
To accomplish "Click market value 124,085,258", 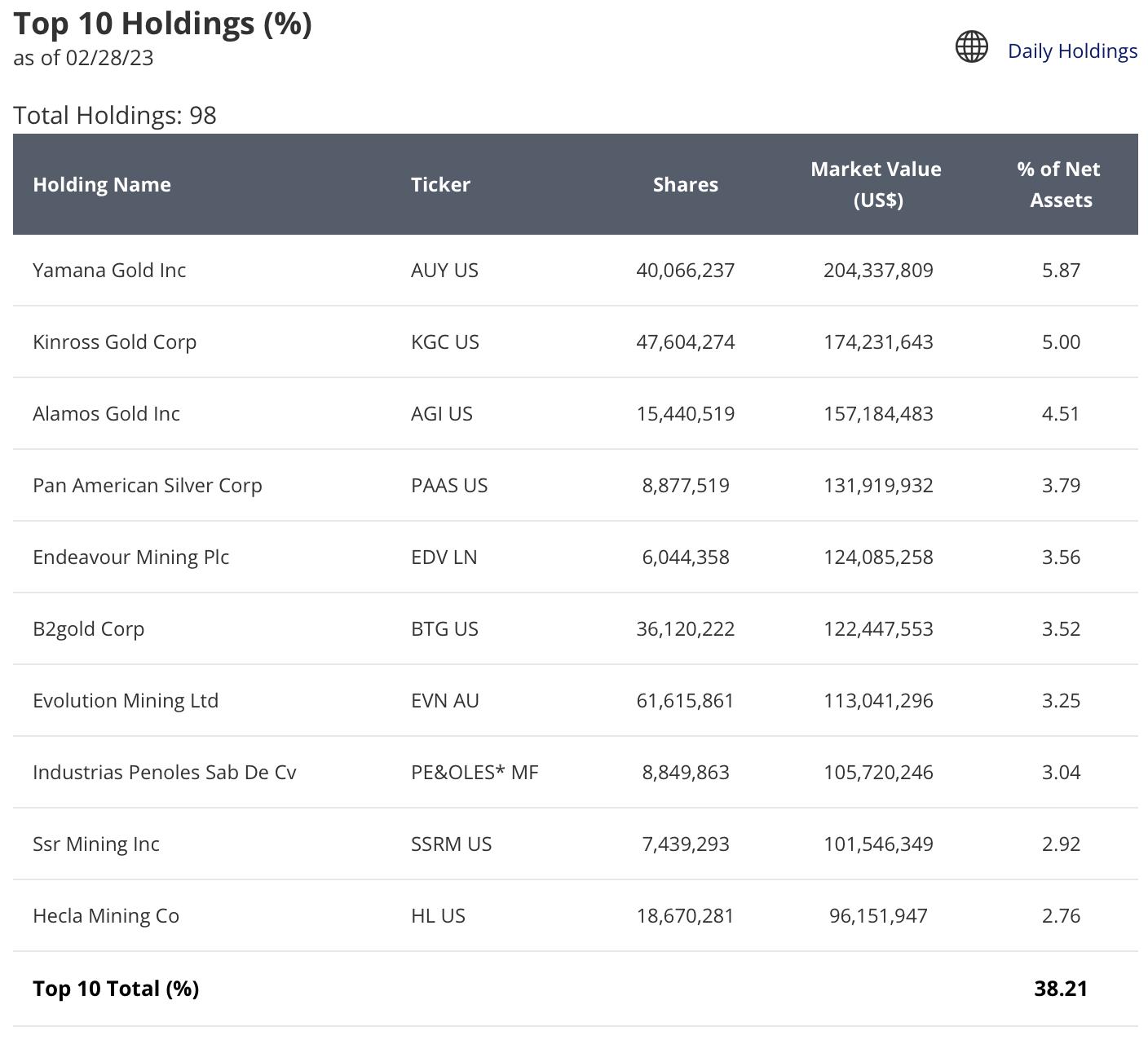I will coord(878,557).
